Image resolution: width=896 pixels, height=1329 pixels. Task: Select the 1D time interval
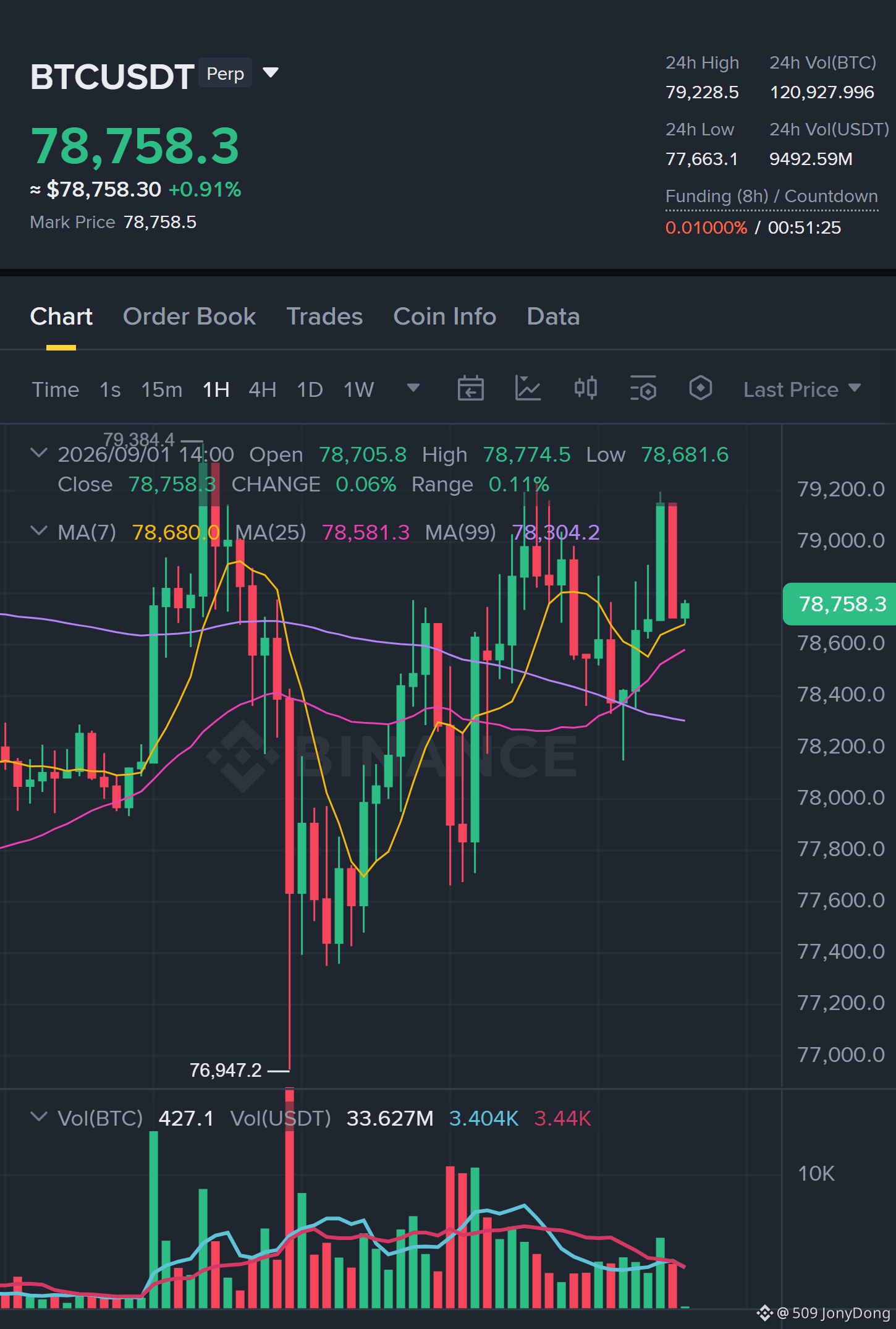pos(310,389)
